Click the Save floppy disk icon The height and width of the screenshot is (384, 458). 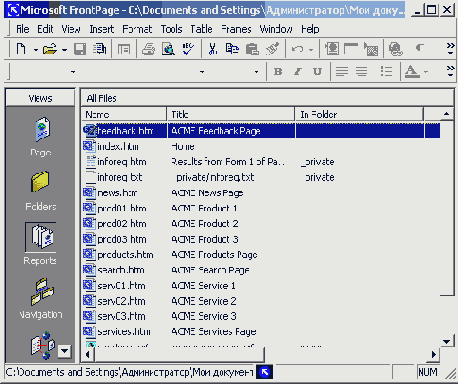click(80, 49)
